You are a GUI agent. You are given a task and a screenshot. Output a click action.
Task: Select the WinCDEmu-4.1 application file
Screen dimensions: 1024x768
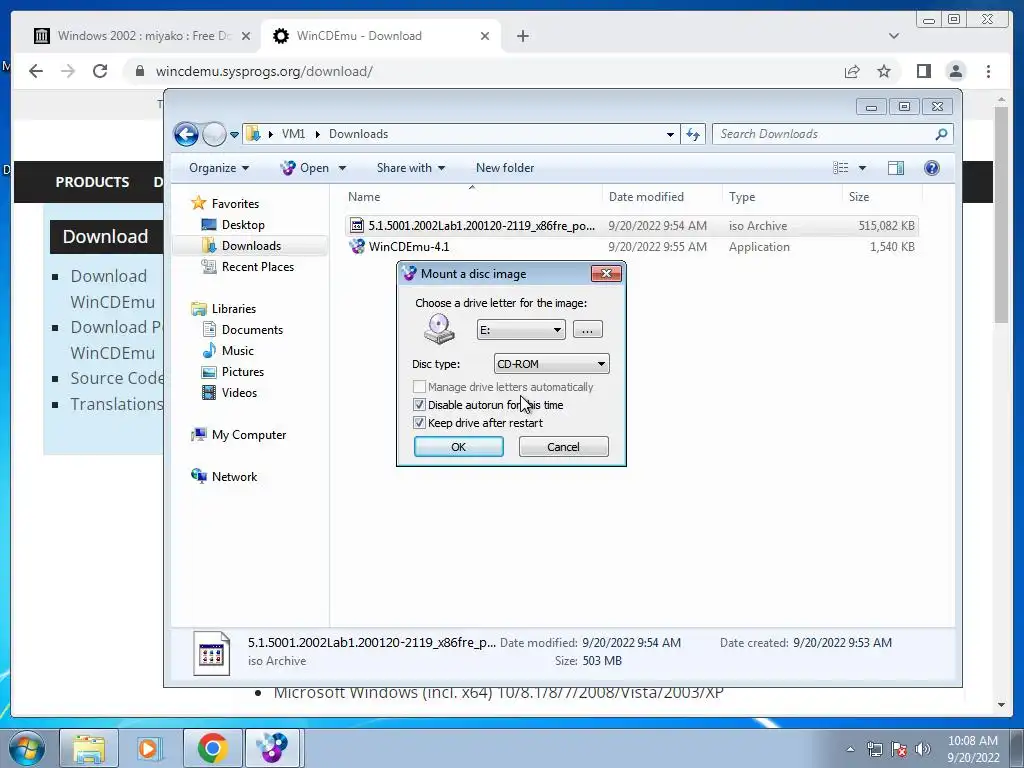pyautogui.click(x=632, y=247)
